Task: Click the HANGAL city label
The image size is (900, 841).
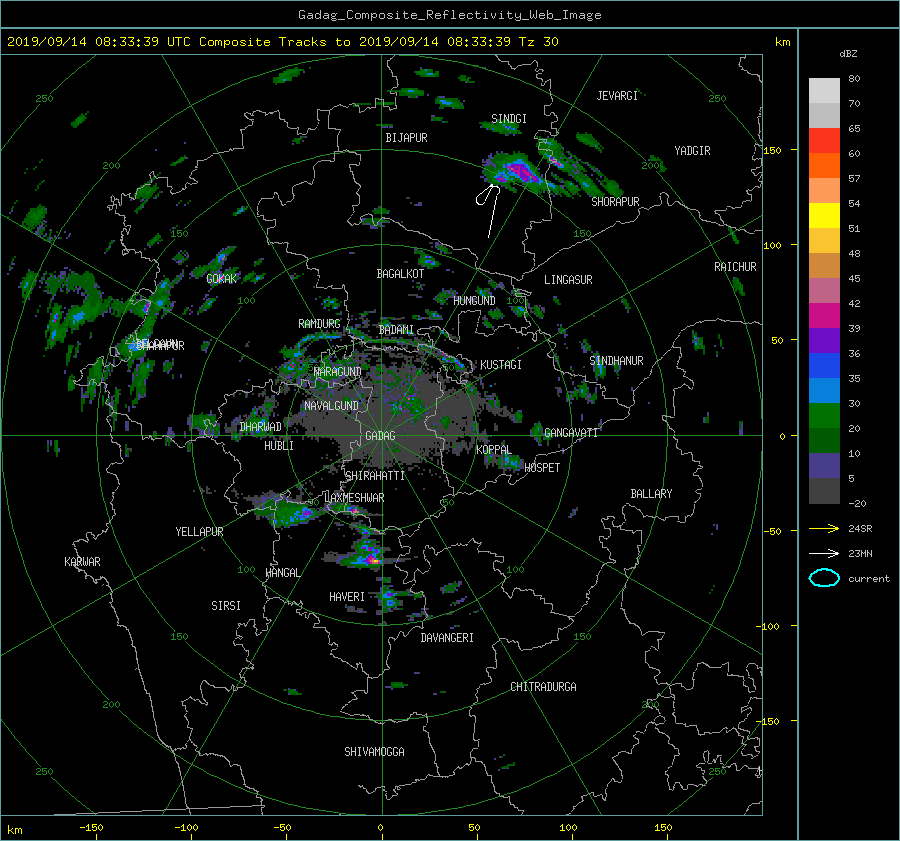Action: tap(282, 573)
